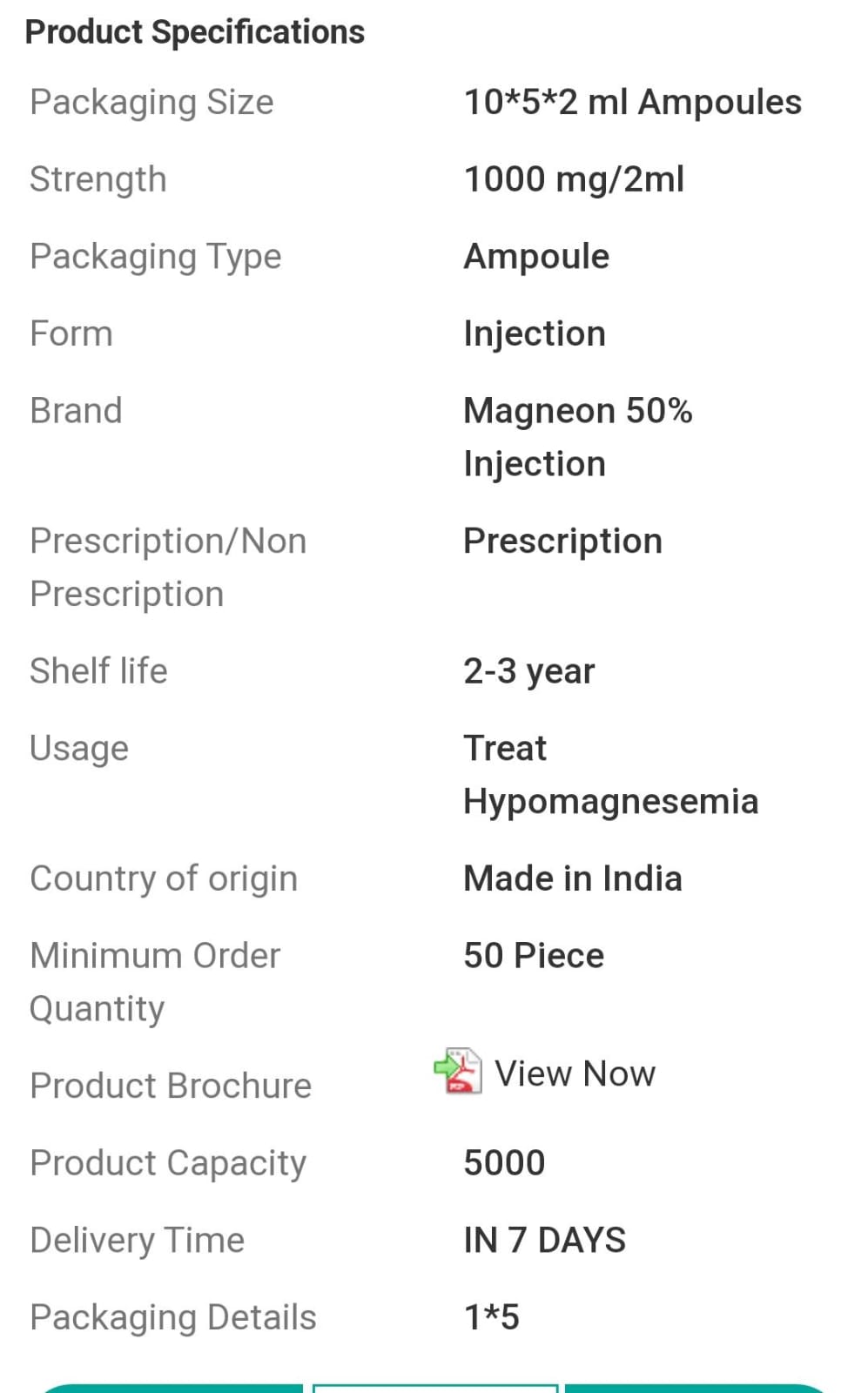Click the 50 Piece minimum order value
This screenshot has height=1393, width=868.
point(533,956)
